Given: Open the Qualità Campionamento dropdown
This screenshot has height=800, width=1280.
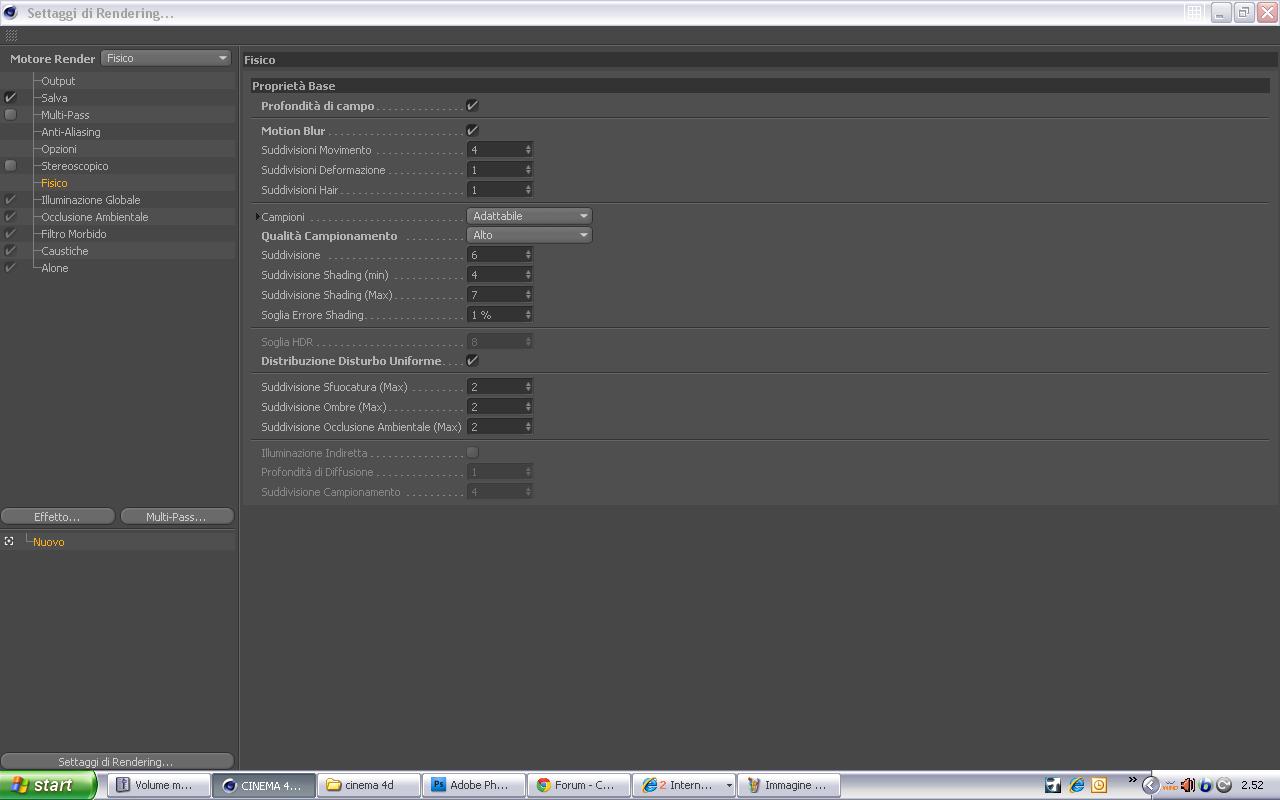Looking at the screenshot, I should pos(529,235).
